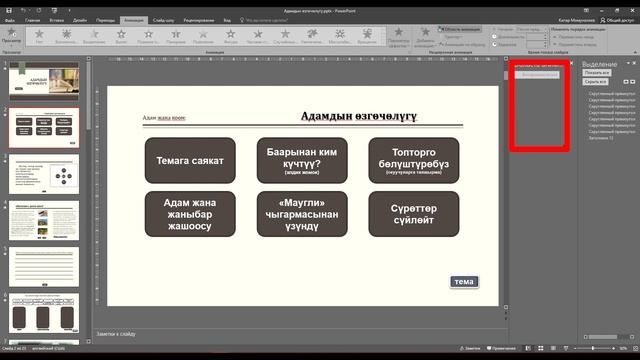Select the Увеличение с поворотом animation effect
Image resolution: width=640 pixels, height=360 pixels.
[x=312, y=36]
